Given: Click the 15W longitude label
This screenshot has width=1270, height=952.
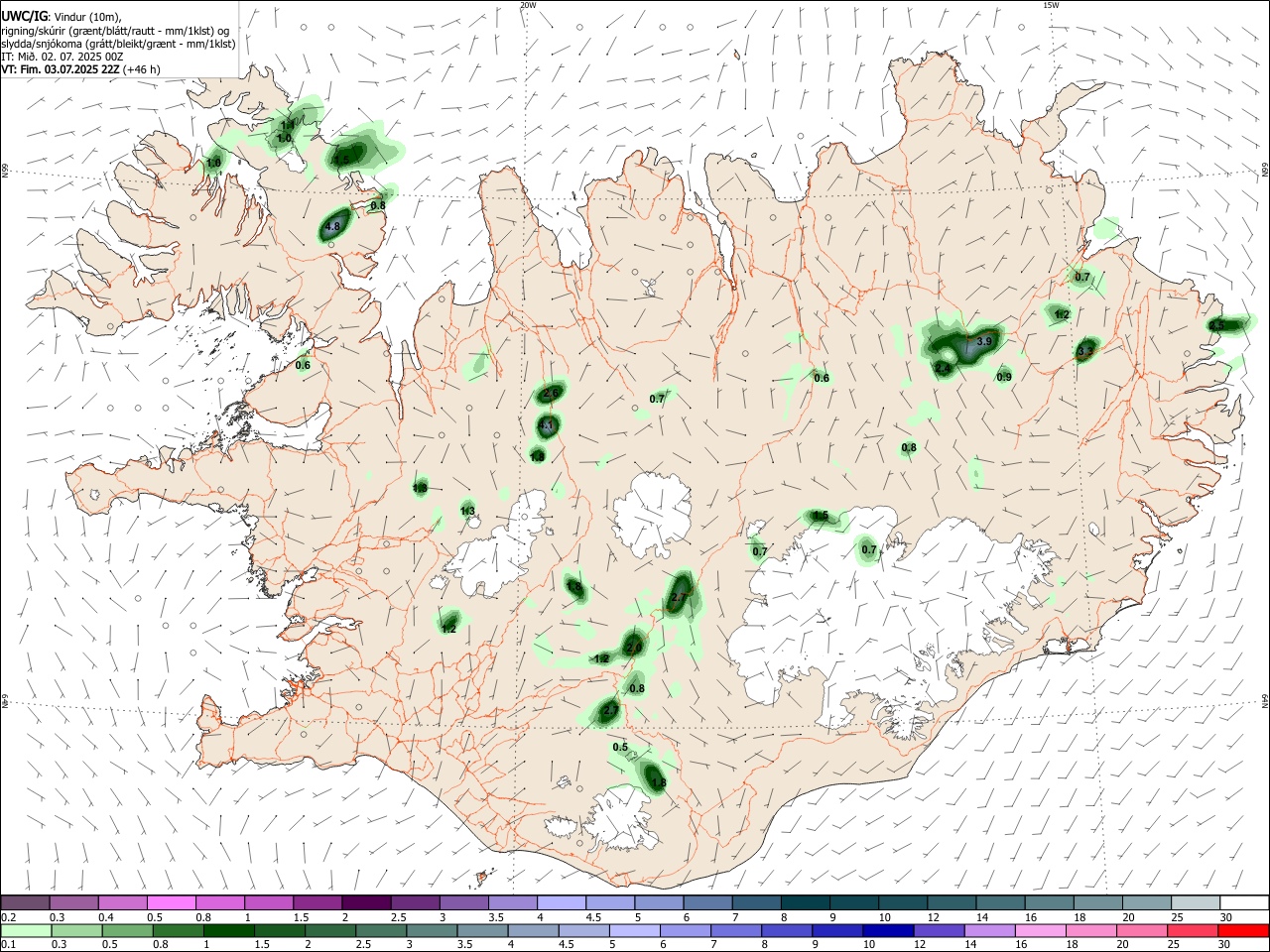Looking at the screenshot, I should [x=1051, y=5].
